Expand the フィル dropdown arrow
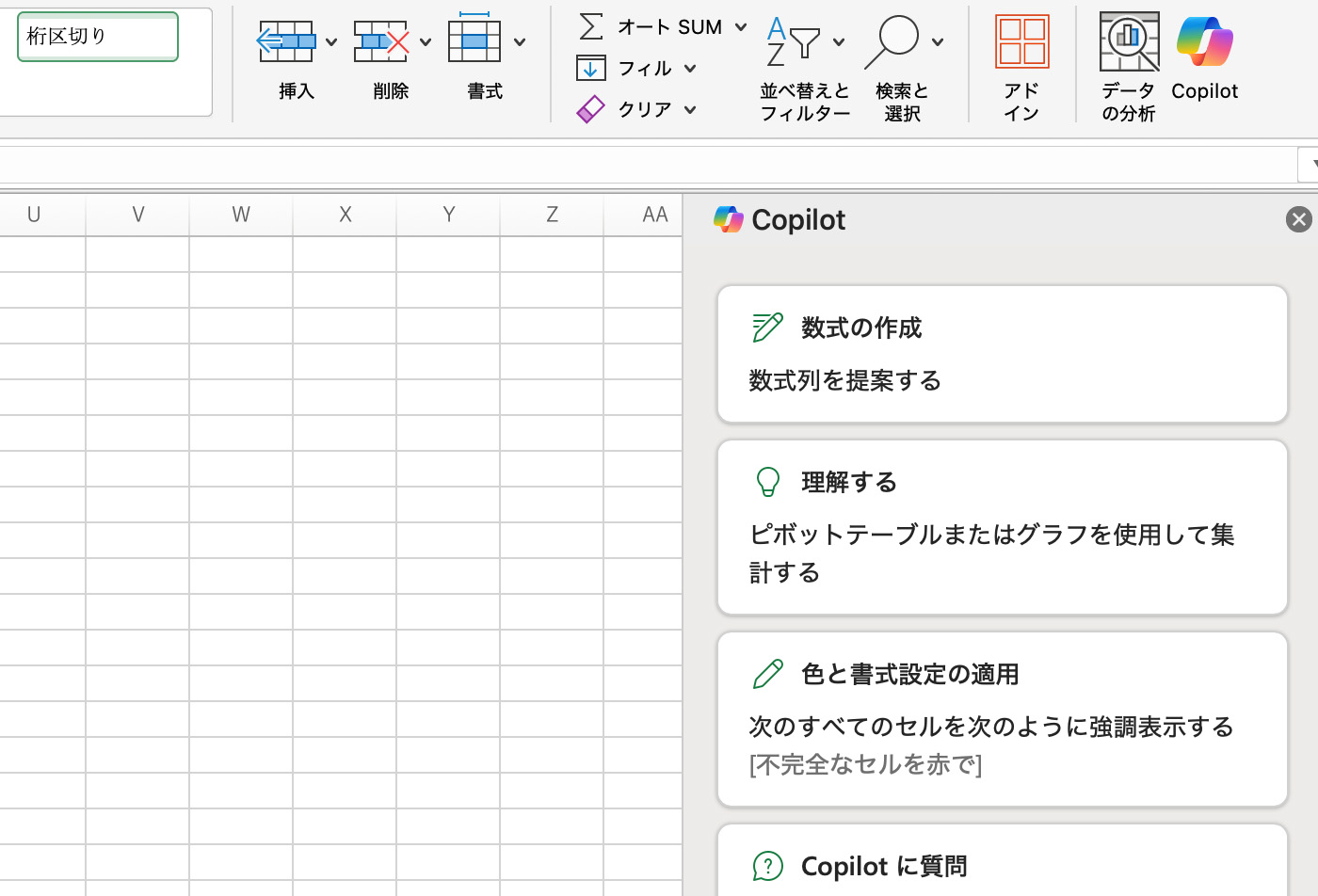The width and height of the screenshot is (1318, 896). click(690, 68)
